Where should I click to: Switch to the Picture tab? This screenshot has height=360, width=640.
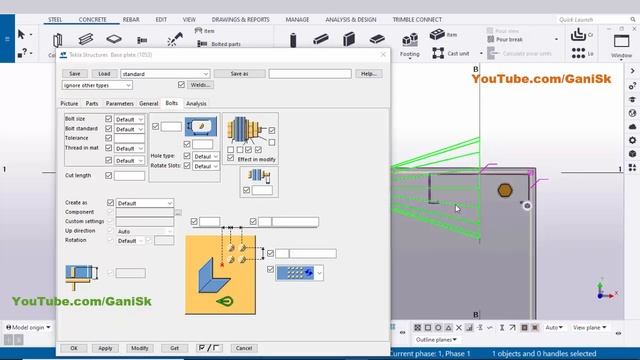tap(69, 104)
